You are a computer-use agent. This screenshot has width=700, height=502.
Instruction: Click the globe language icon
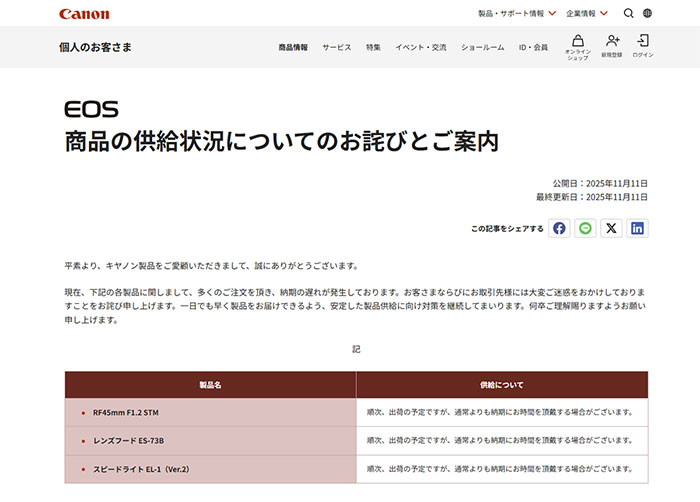click(647, 13)
